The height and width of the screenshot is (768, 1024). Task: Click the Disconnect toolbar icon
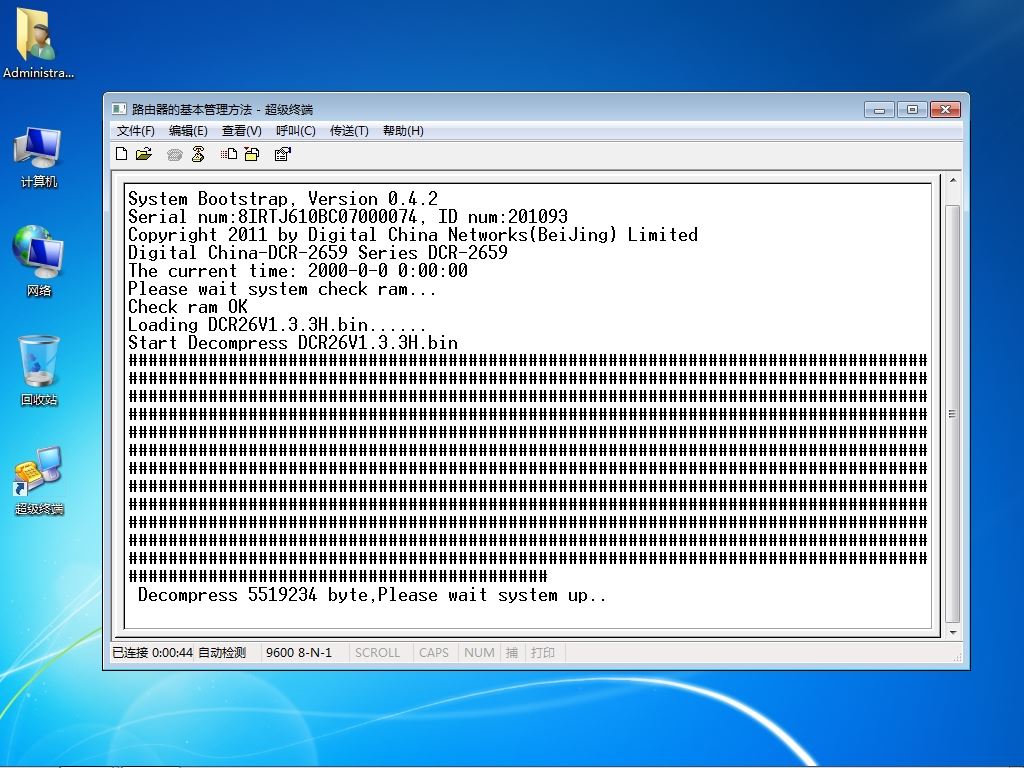pyautogui.click(x=198, y=154)
